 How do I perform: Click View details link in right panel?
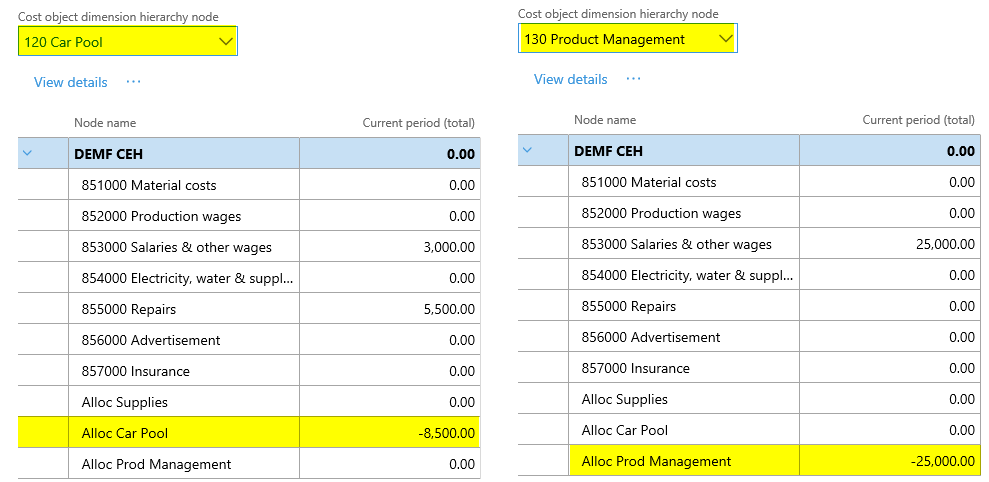click(570, 79)
